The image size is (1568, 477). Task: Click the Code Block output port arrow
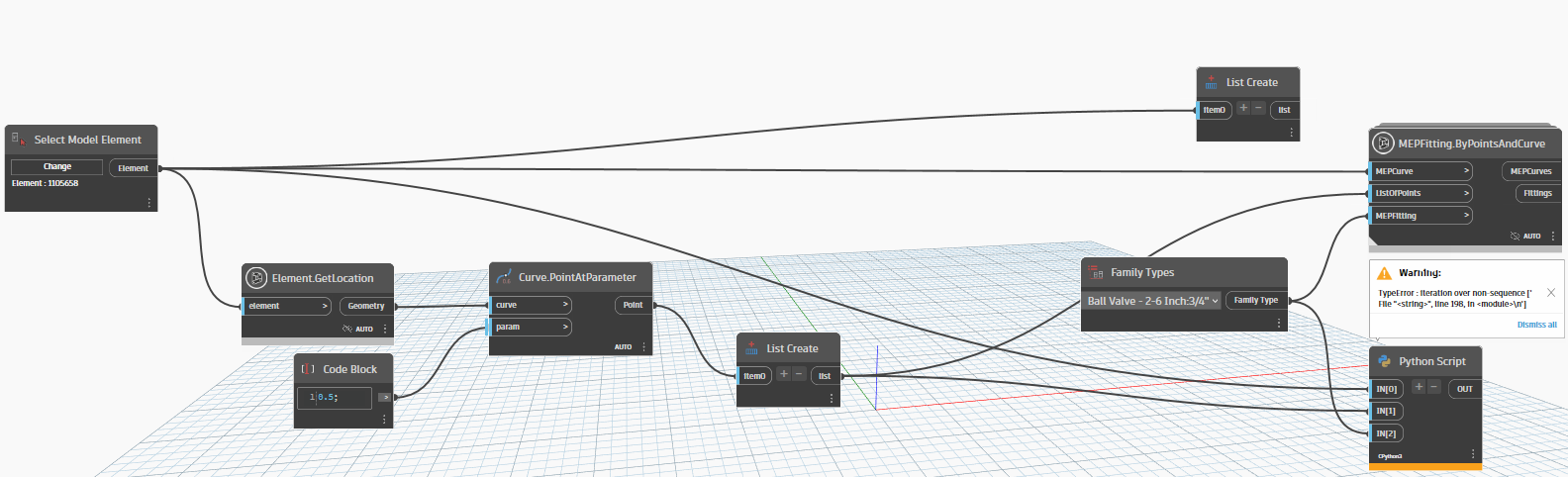(x=384, y=397)
